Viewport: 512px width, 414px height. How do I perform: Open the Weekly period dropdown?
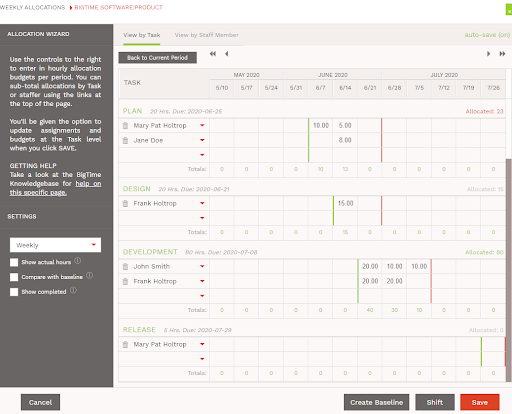pos(55,245)
